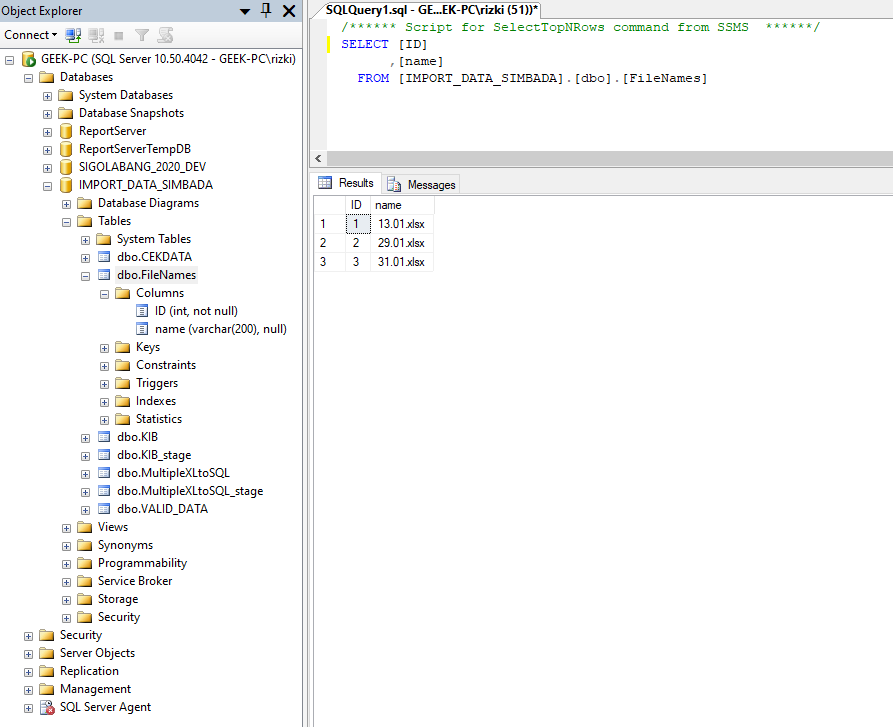Image resolution: width=893 pixels, height=727 pixels.
Task: Select the 31.01.xlsx result cell
Action: point(402,262)
